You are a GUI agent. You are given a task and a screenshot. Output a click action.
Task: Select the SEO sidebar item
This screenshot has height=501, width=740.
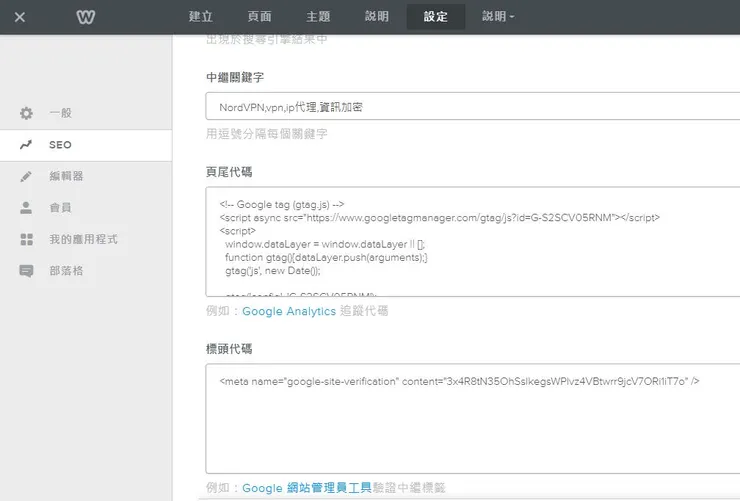(86, 145)
